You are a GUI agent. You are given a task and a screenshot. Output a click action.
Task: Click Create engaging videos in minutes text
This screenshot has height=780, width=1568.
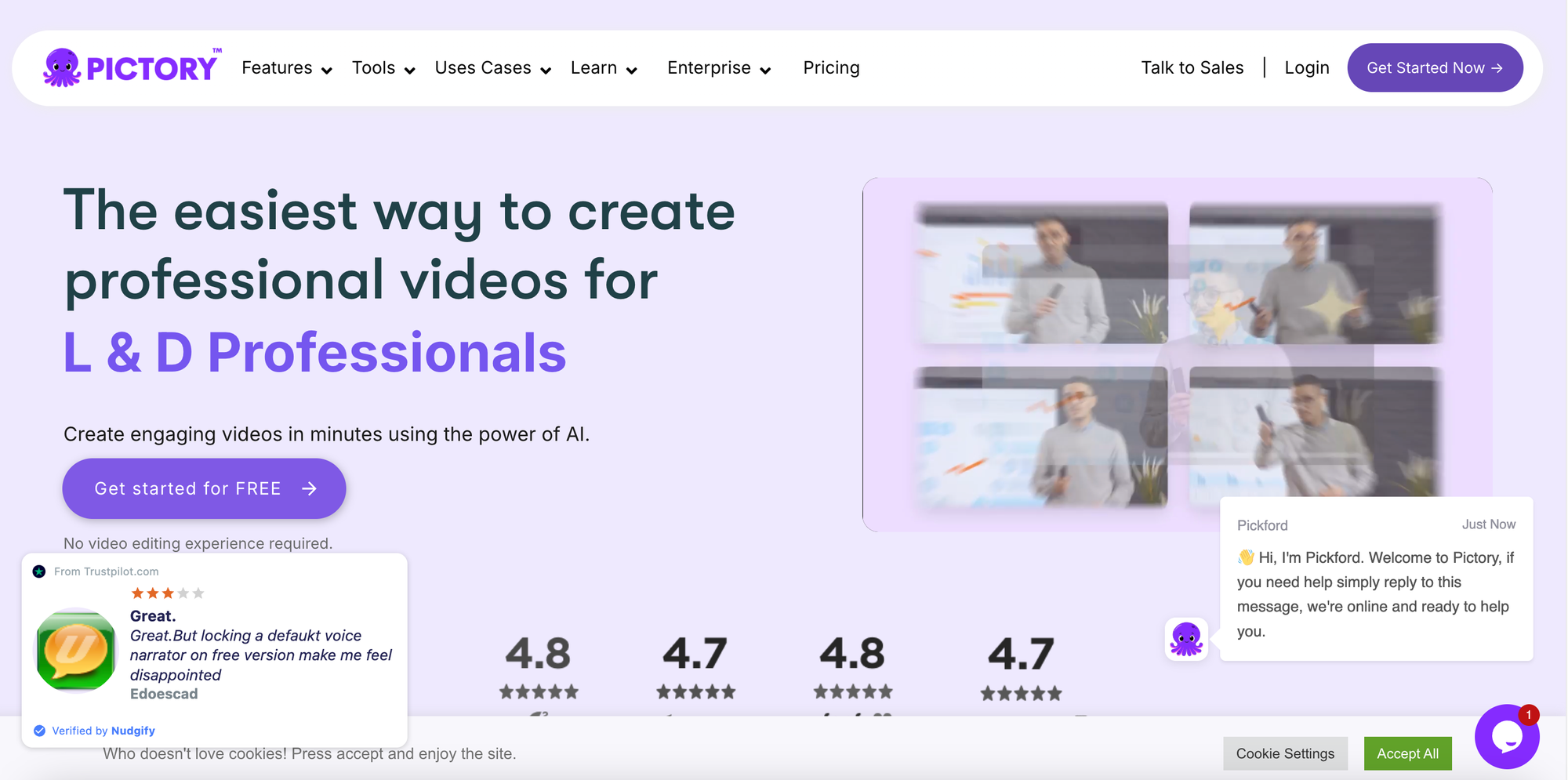(x=326, y=434)
